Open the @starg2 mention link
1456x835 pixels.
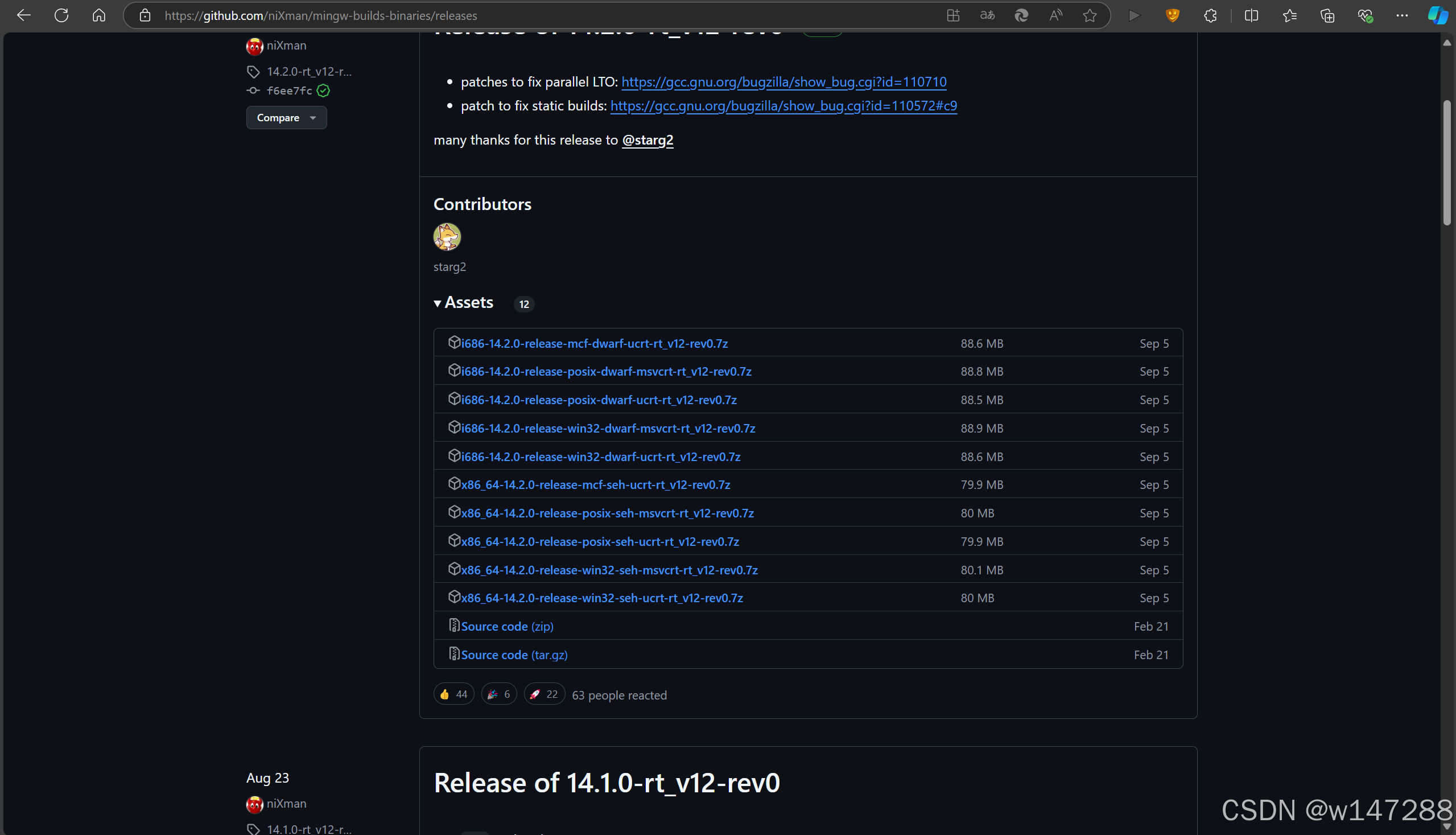[x=647, y=140]
